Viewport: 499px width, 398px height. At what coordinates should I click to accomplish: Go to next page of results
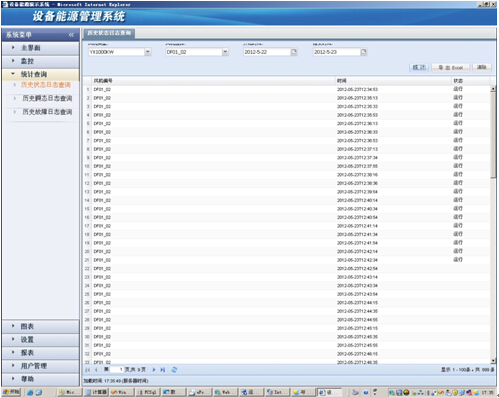(x=154, y=370)
